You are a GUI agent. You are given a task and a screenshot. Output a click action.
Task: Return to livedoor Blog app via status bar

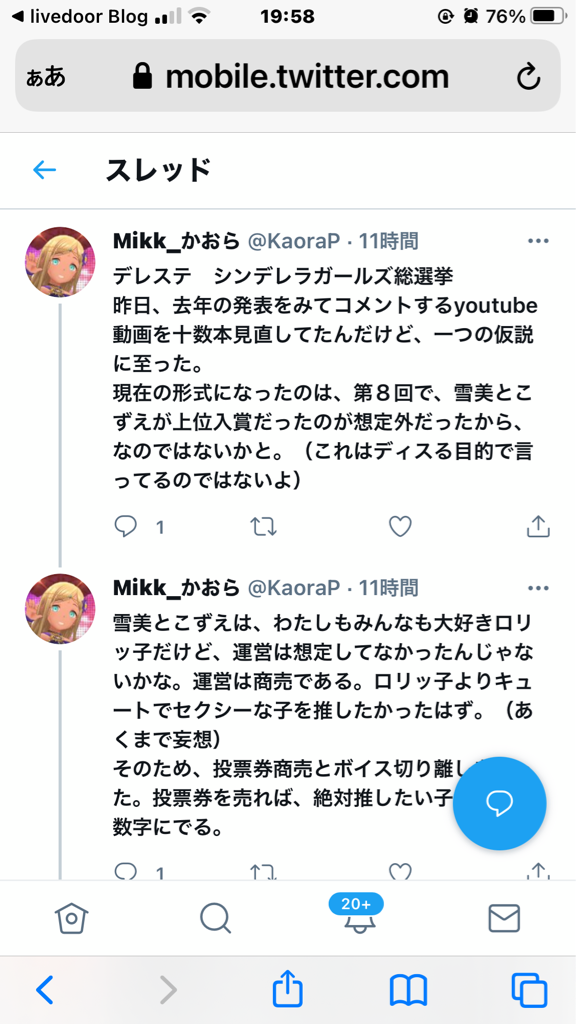click(x=80, y=16)
